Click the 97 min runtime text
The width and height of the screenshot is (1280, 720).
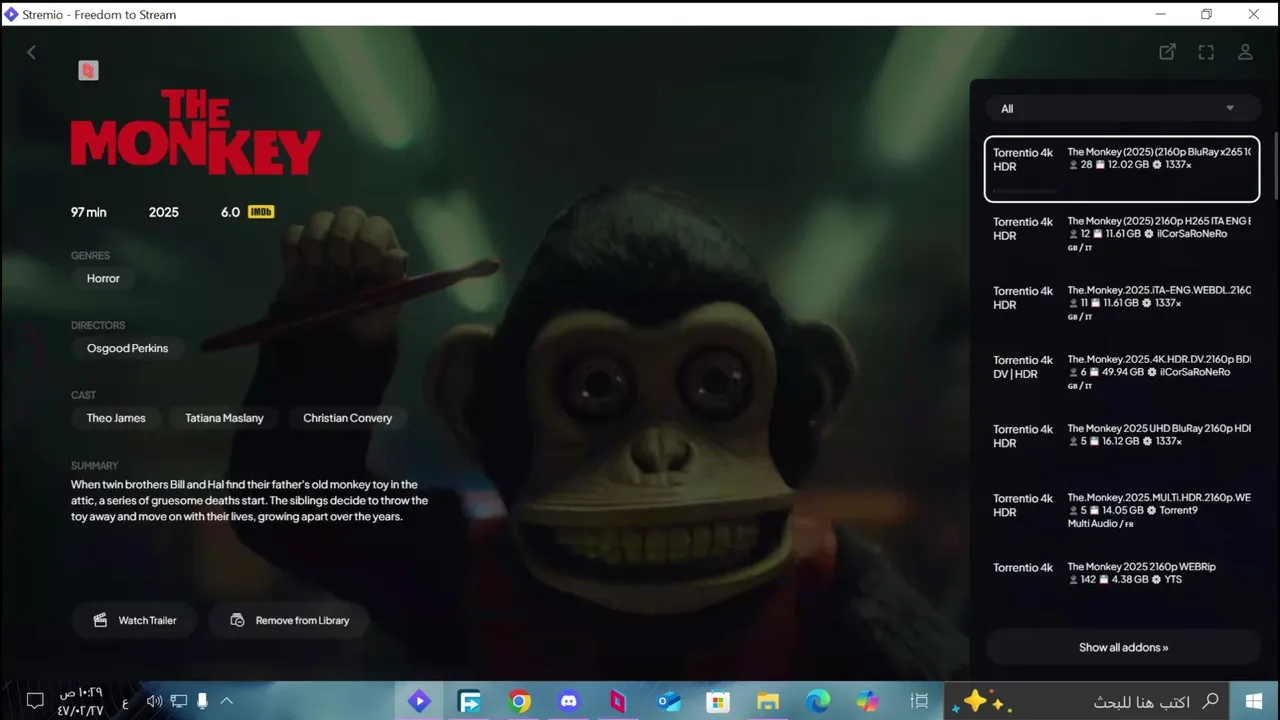pyautogui.click(x=88, y=212)
